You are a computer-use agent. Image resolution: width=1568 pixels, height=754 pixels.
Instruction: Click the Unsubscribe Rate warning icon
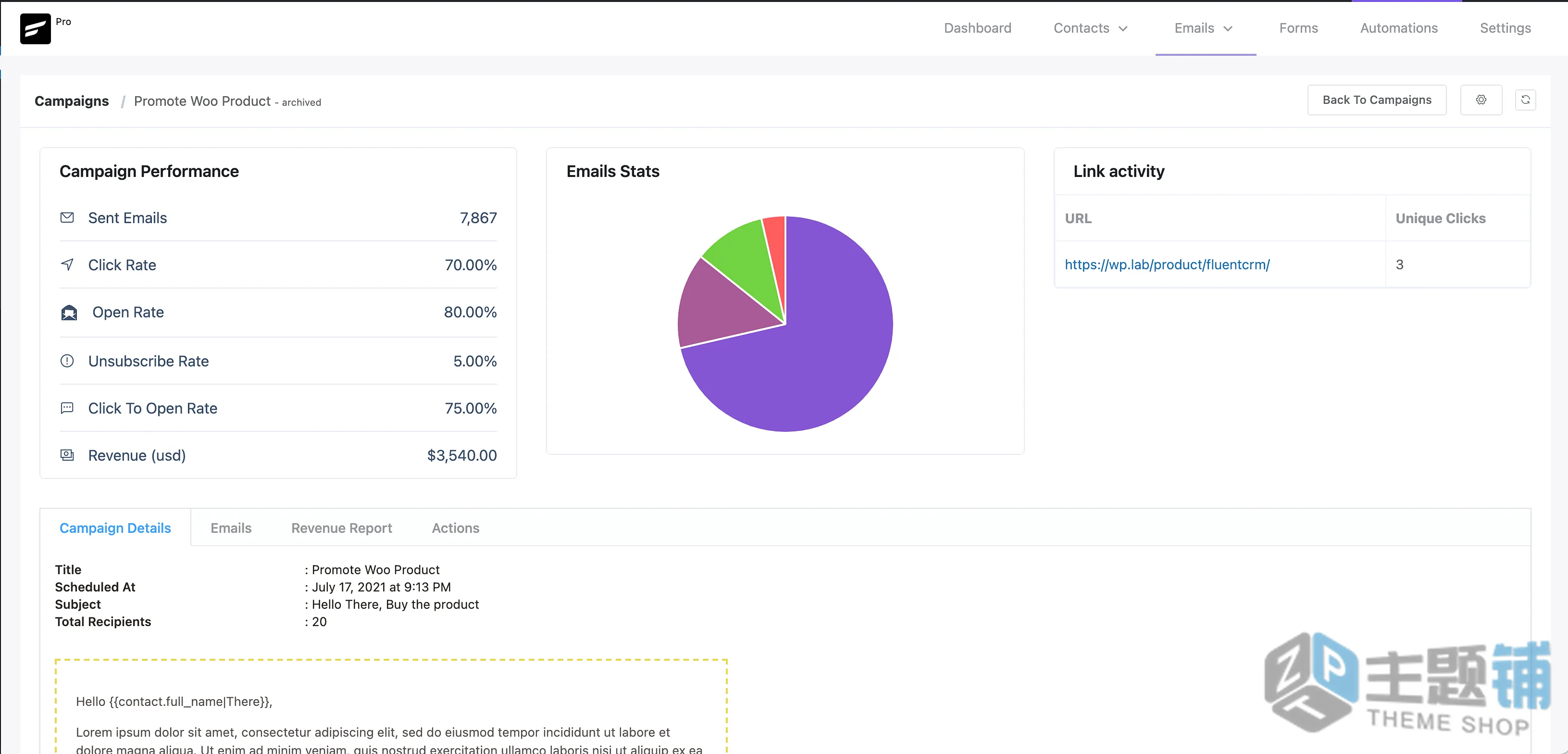click(67, 361)
